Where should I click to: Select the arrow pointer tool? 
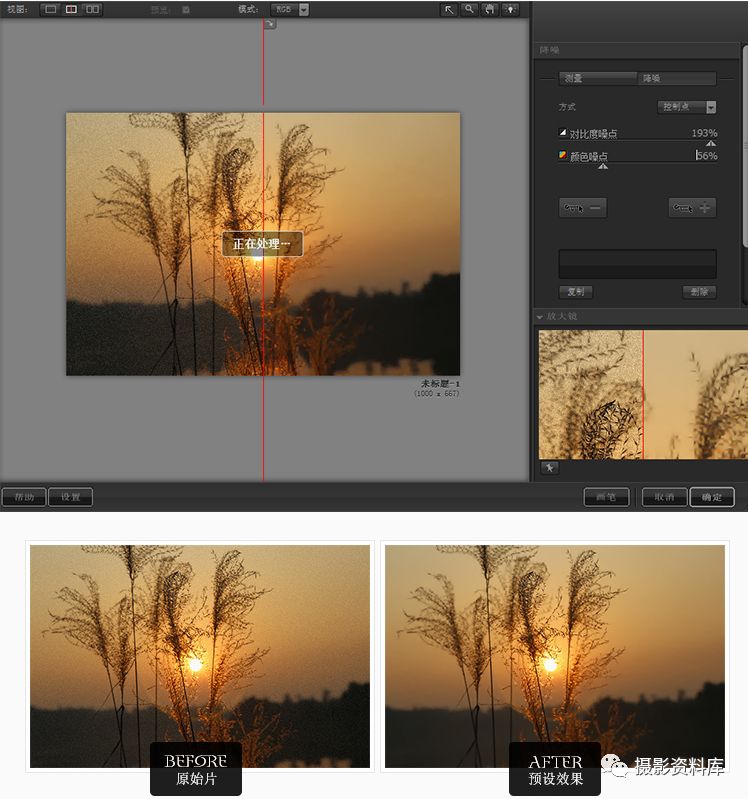pyautogui.click(x=448, y=10)
